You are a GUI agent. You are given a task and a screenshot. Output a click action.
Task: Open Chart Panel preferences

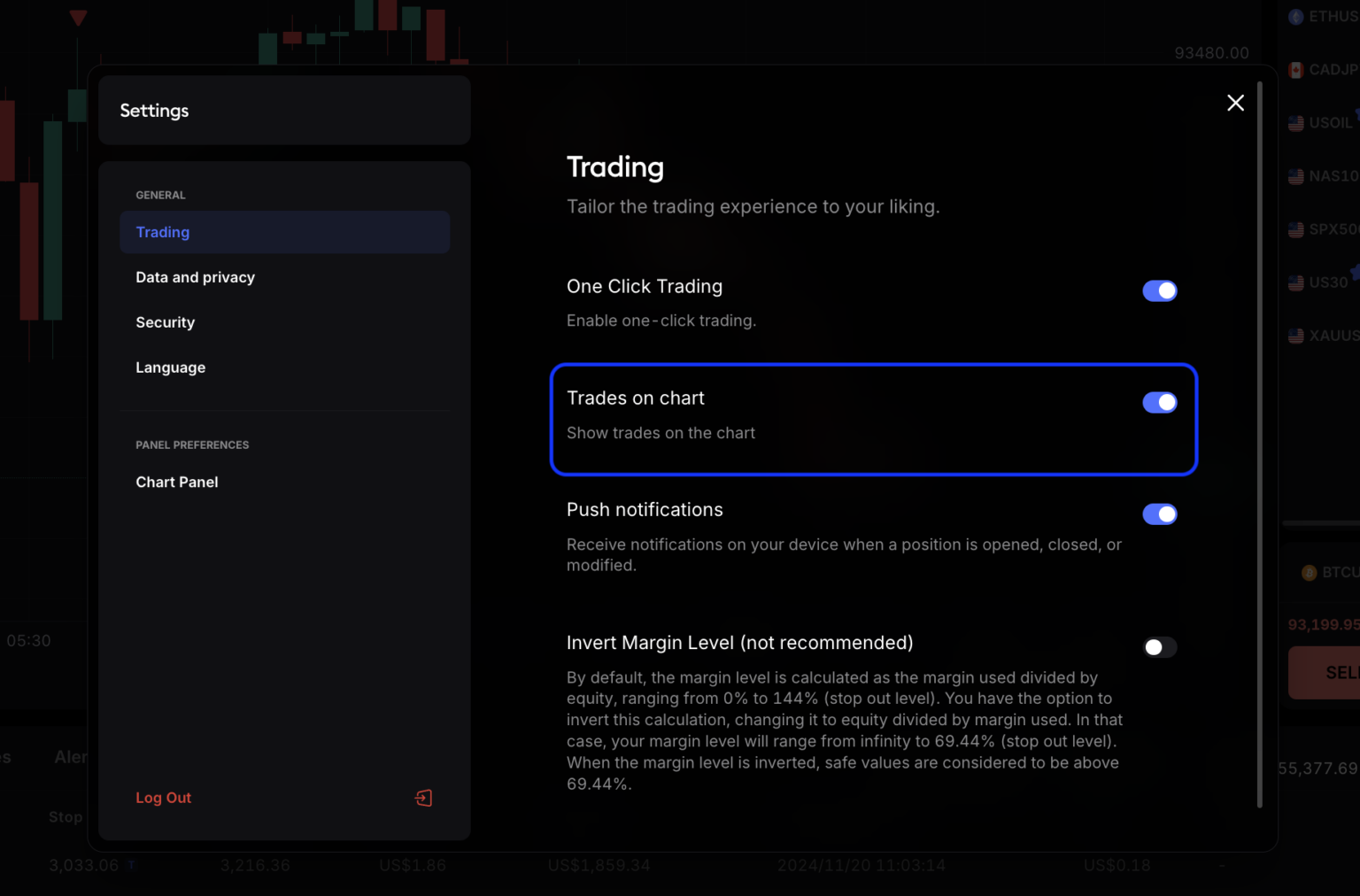[x=176, y=482]
